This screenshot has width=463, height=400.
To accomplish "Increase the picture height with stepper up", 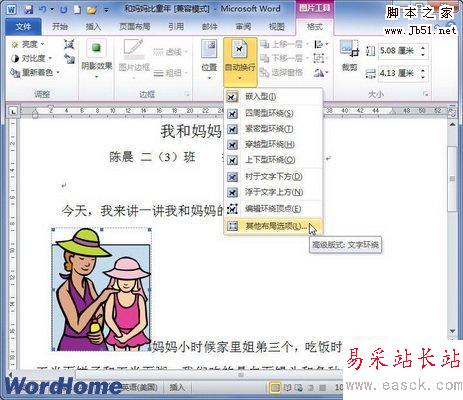I will click(423, 48).
